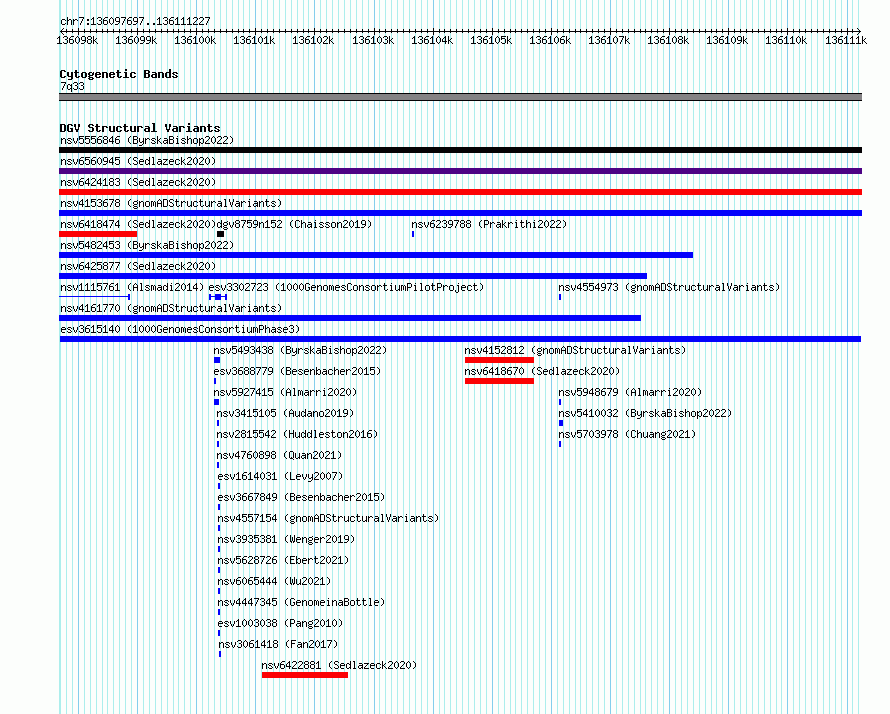Click nsv5948679 (Almarri2020) label
The width and height of the screenshot is (890, 714).
point(630,392)
